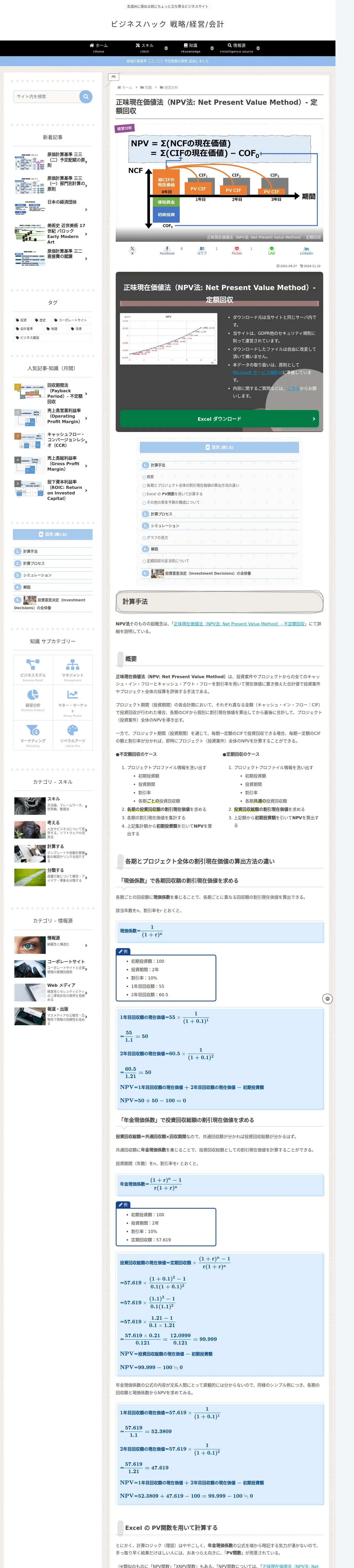Collapse the sidebar 目次 (閉じる) toggle
Screen dimensions: 354x1568
coord(53,534)
